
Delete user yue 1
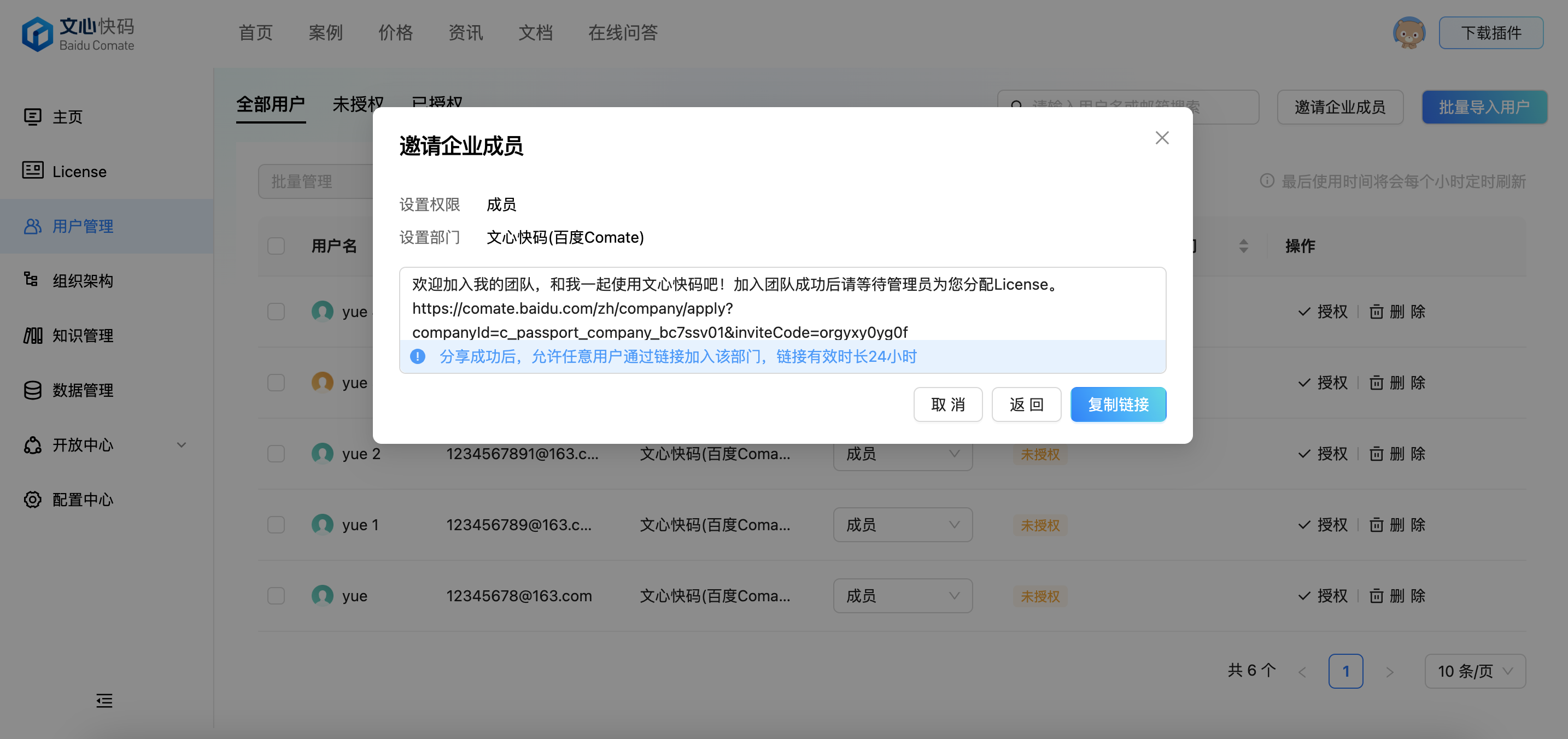[x=1397, y=525]
